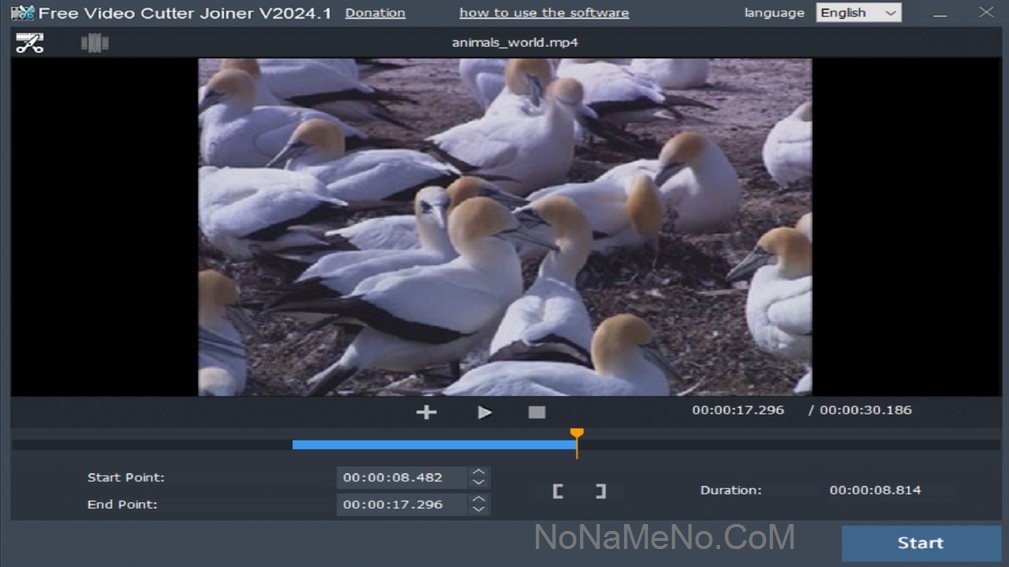Stop the video playback

click(537, 412)
